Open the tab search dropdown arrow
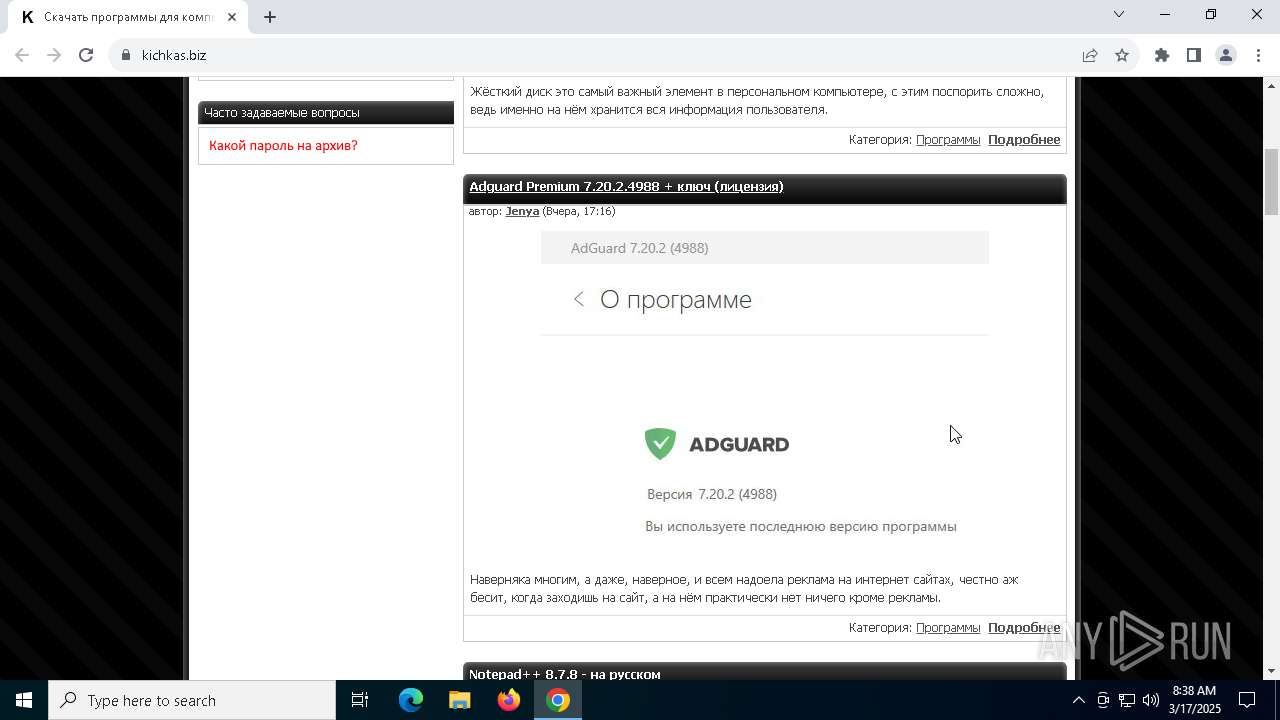 pyautogui.click(x=1119, y=14)
